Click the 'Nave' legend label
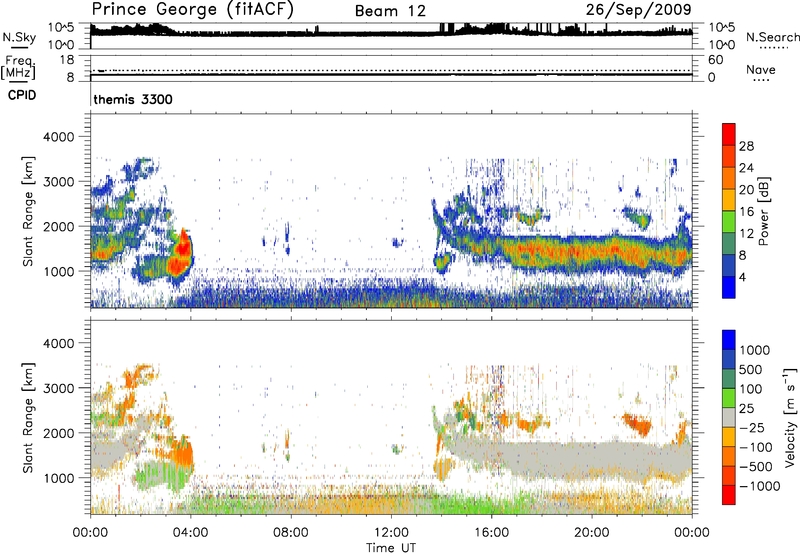 click(761, 69)
